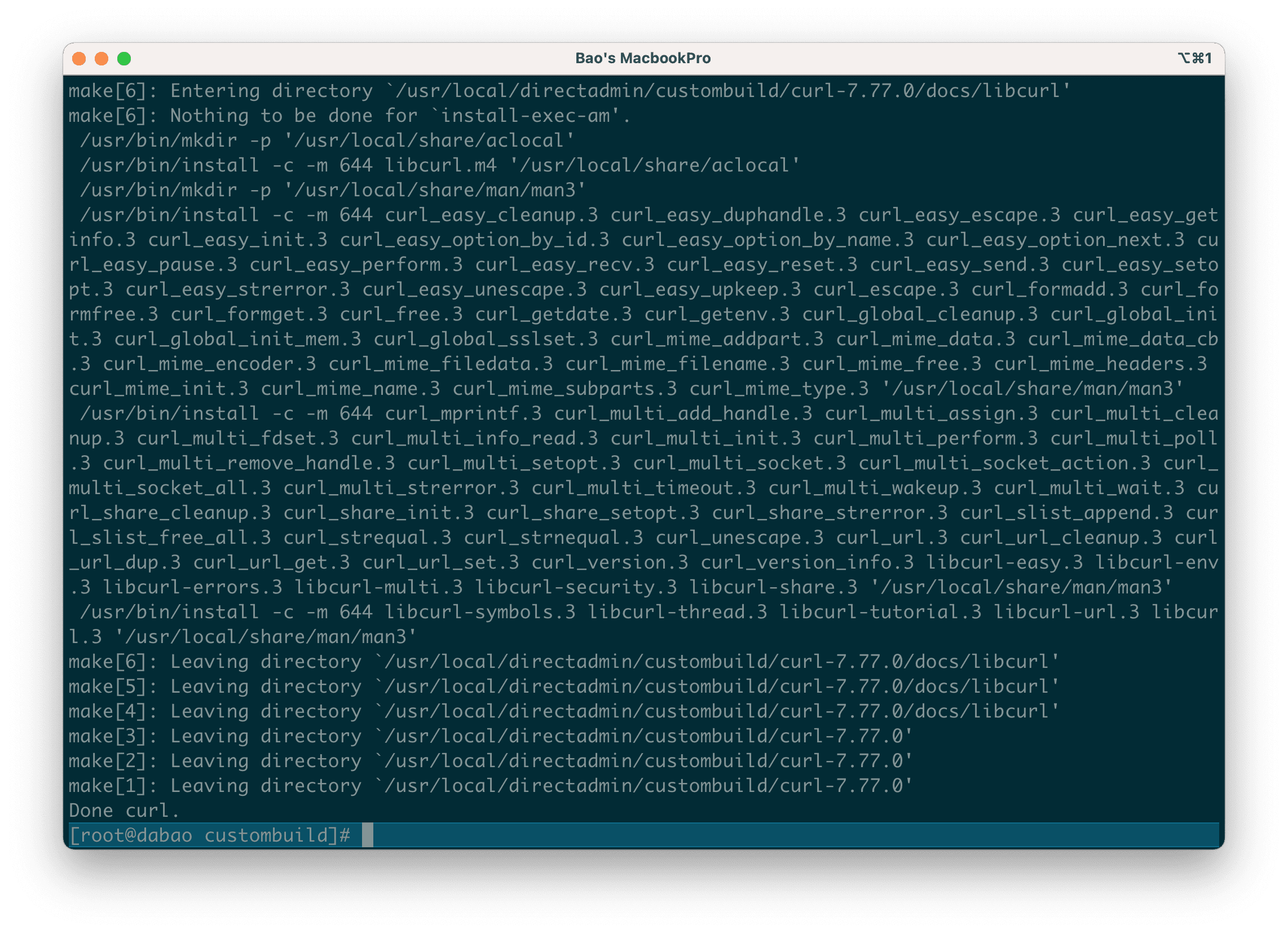Click the "libcurl-tutorial.3" file name
The image size is (1288, 933).
click(880, 611)
